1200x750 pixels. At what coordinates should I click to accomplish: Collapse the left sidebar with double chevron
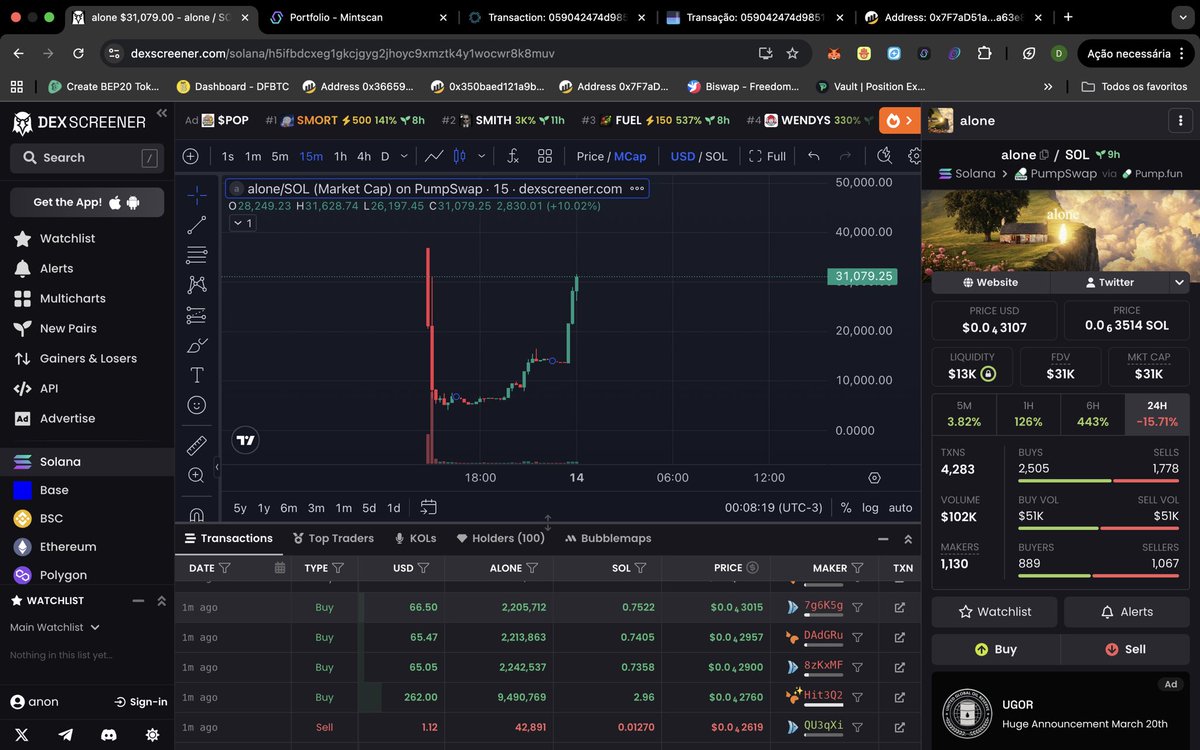coord(162,114)
